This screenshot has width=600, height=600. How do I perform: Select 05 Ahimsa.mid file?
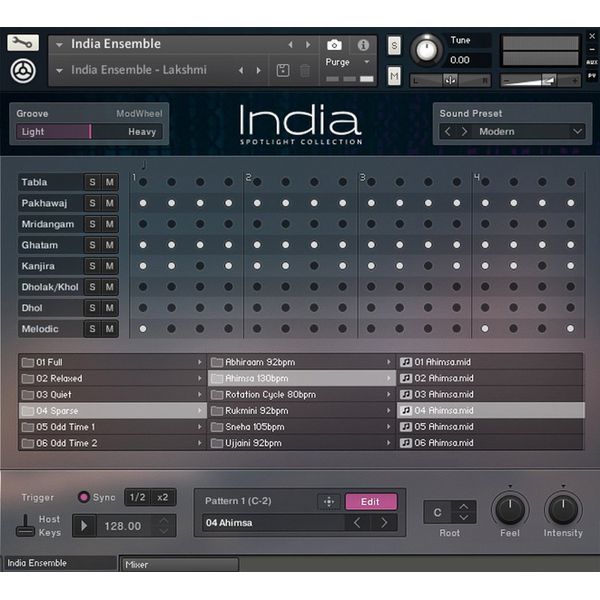[491, 427]
